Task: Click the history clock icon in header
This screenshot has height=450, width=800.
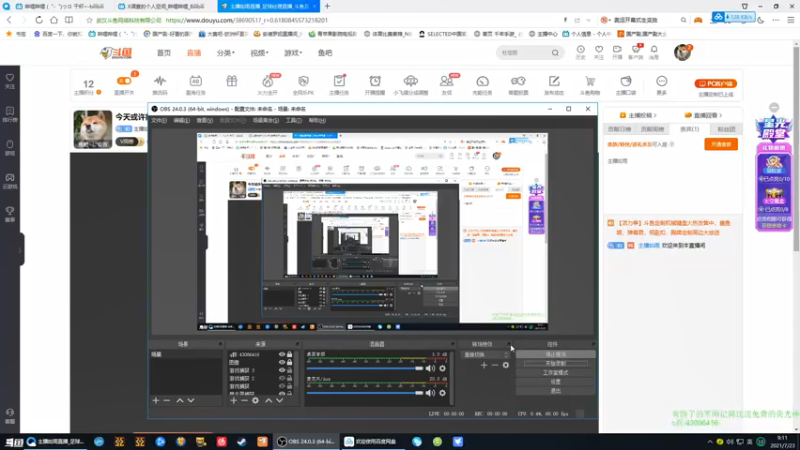Action: coord(581,49)
